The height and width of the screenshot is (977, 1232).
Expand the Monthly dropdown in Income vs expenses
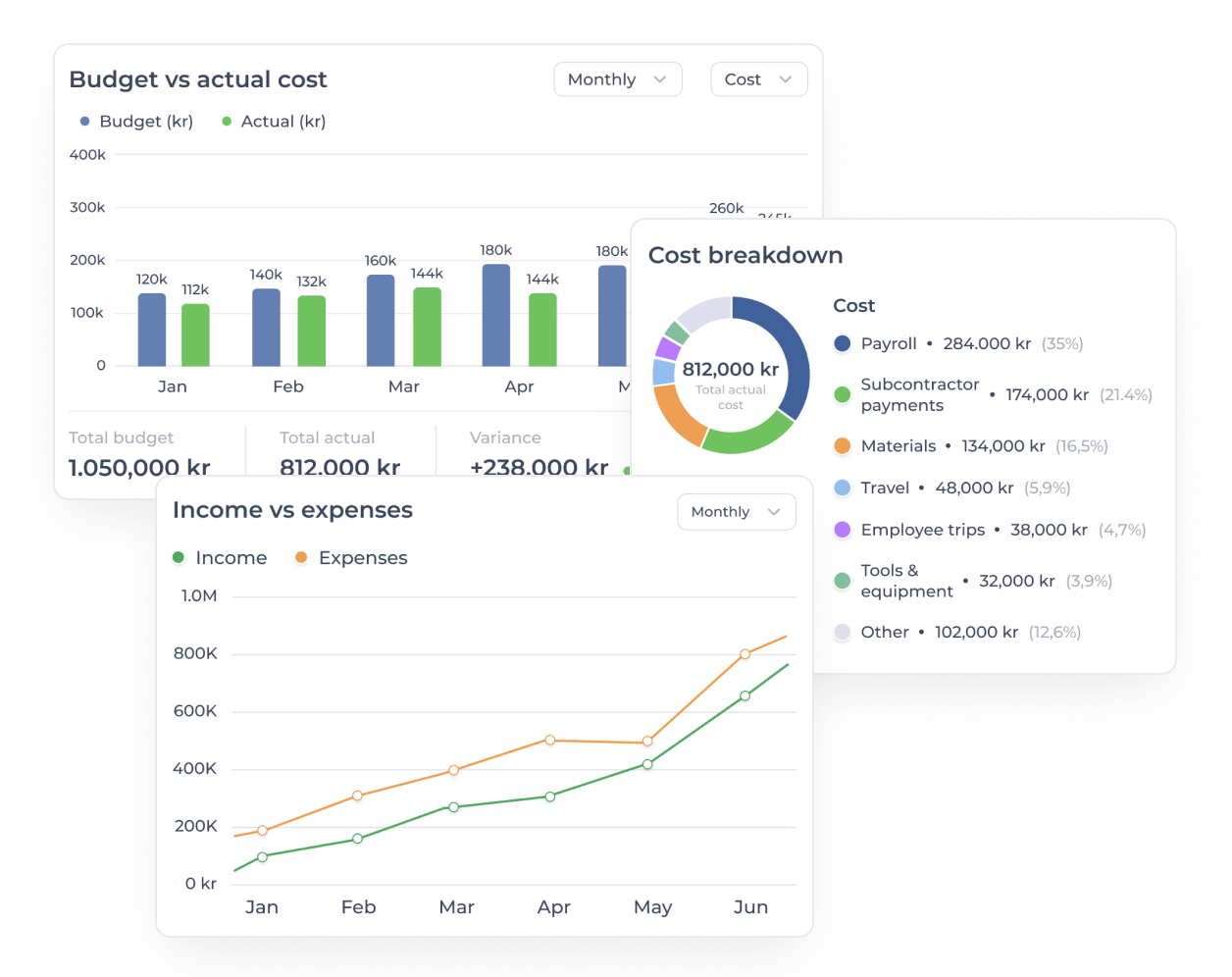(x=737, y=512)
